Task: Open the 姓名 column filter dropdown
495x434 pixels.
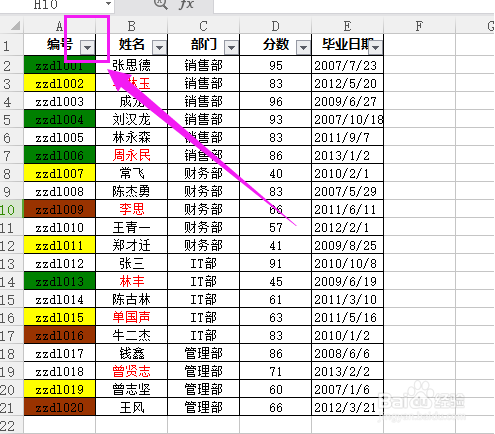Action: tap(160, 48)
